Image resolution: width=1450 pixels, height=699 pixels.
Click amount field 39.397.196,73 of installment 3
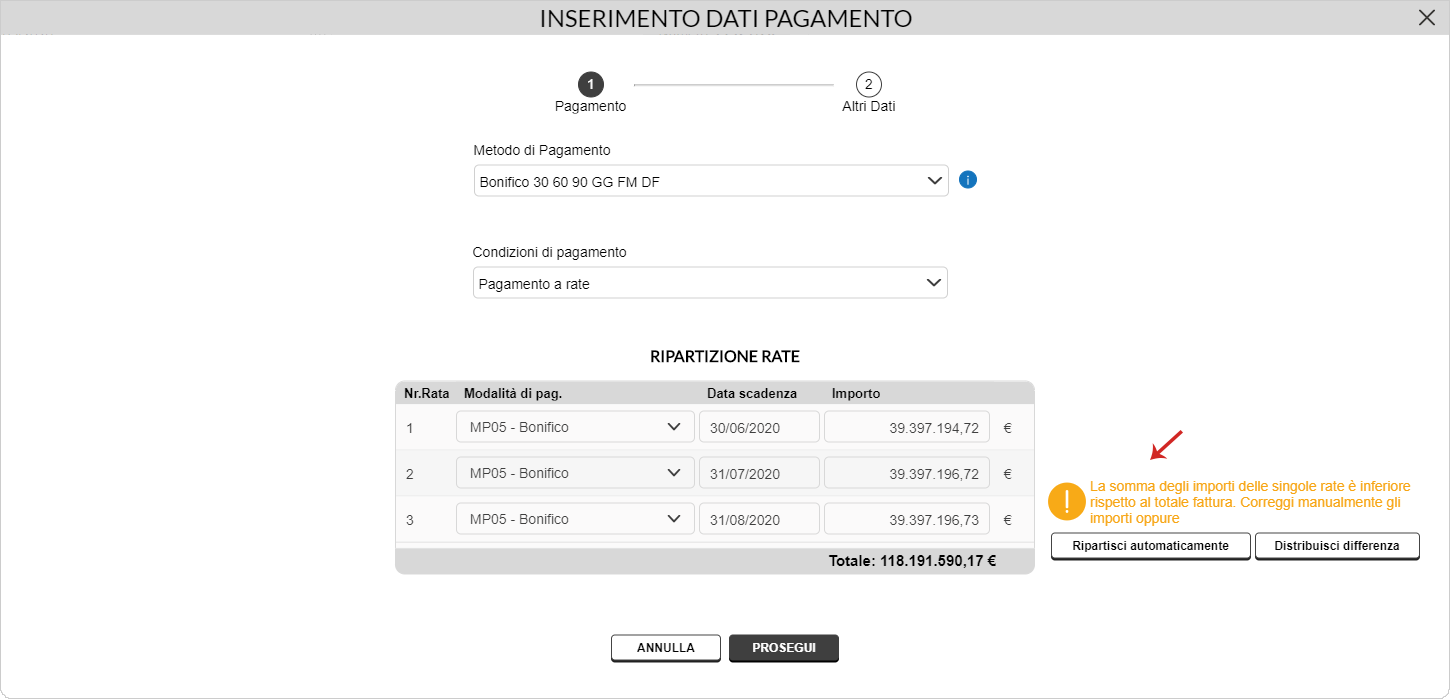coord(907,519)
